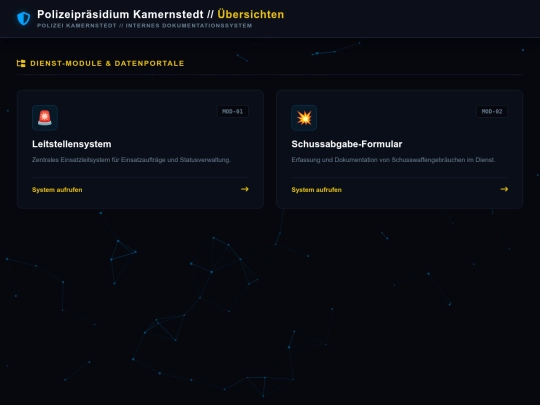Click the Dienst-Module & Datenportale heading
Image resolution: width=540 pixels, height=405 pixels.
(x=107, y=63)
